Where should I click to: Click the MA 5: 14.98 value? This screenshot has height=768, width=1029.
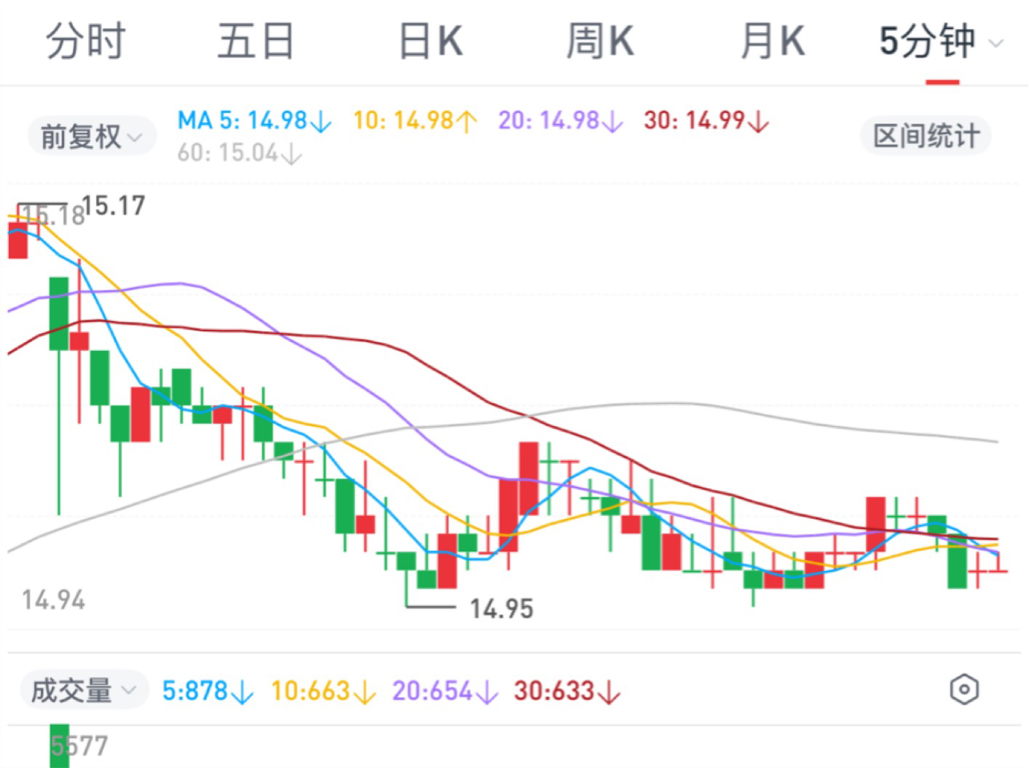coord(255,121)
